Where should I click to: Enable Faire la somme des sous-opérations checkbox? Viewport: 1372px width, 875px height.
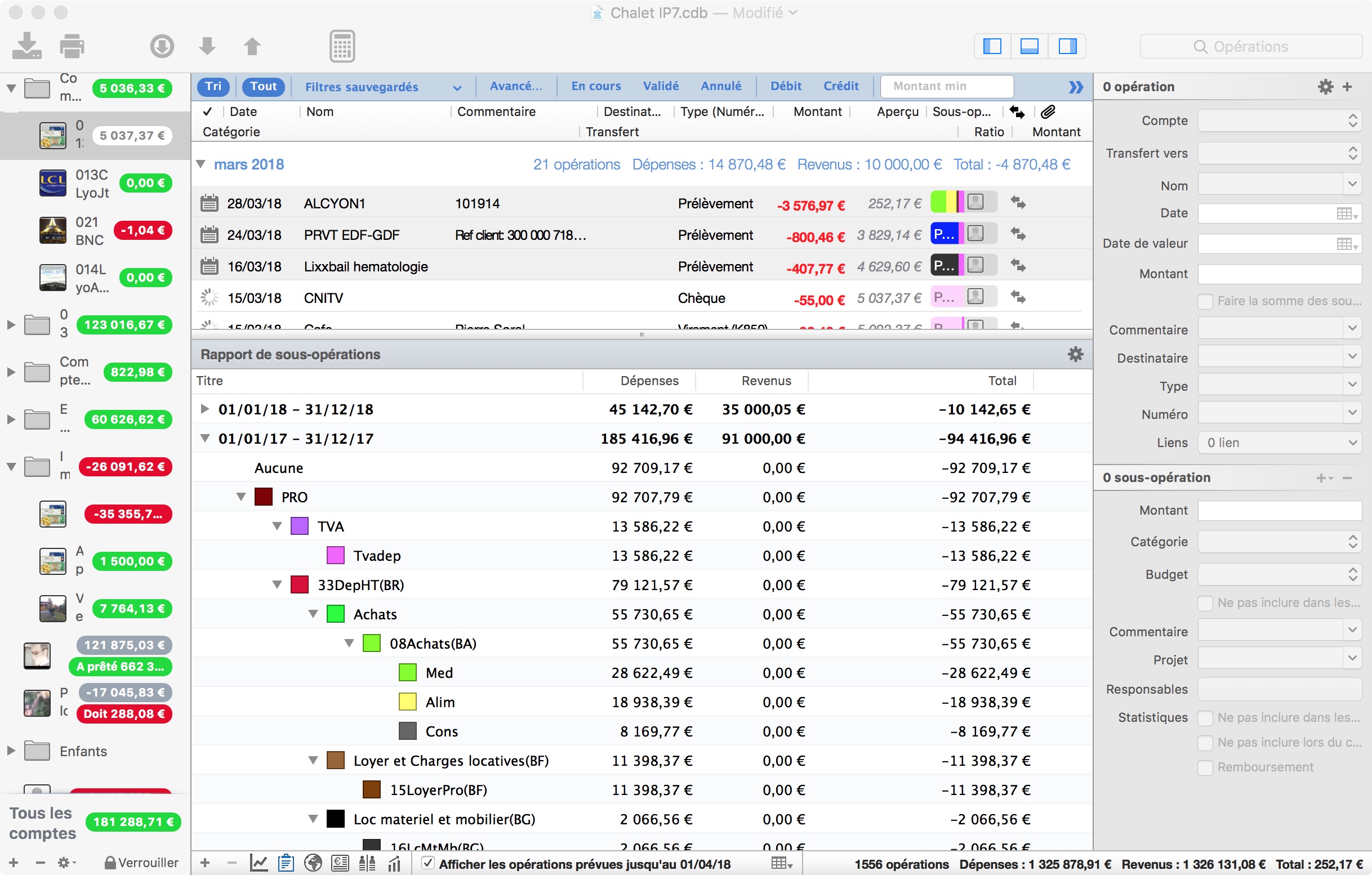(x=1205, y=301)
